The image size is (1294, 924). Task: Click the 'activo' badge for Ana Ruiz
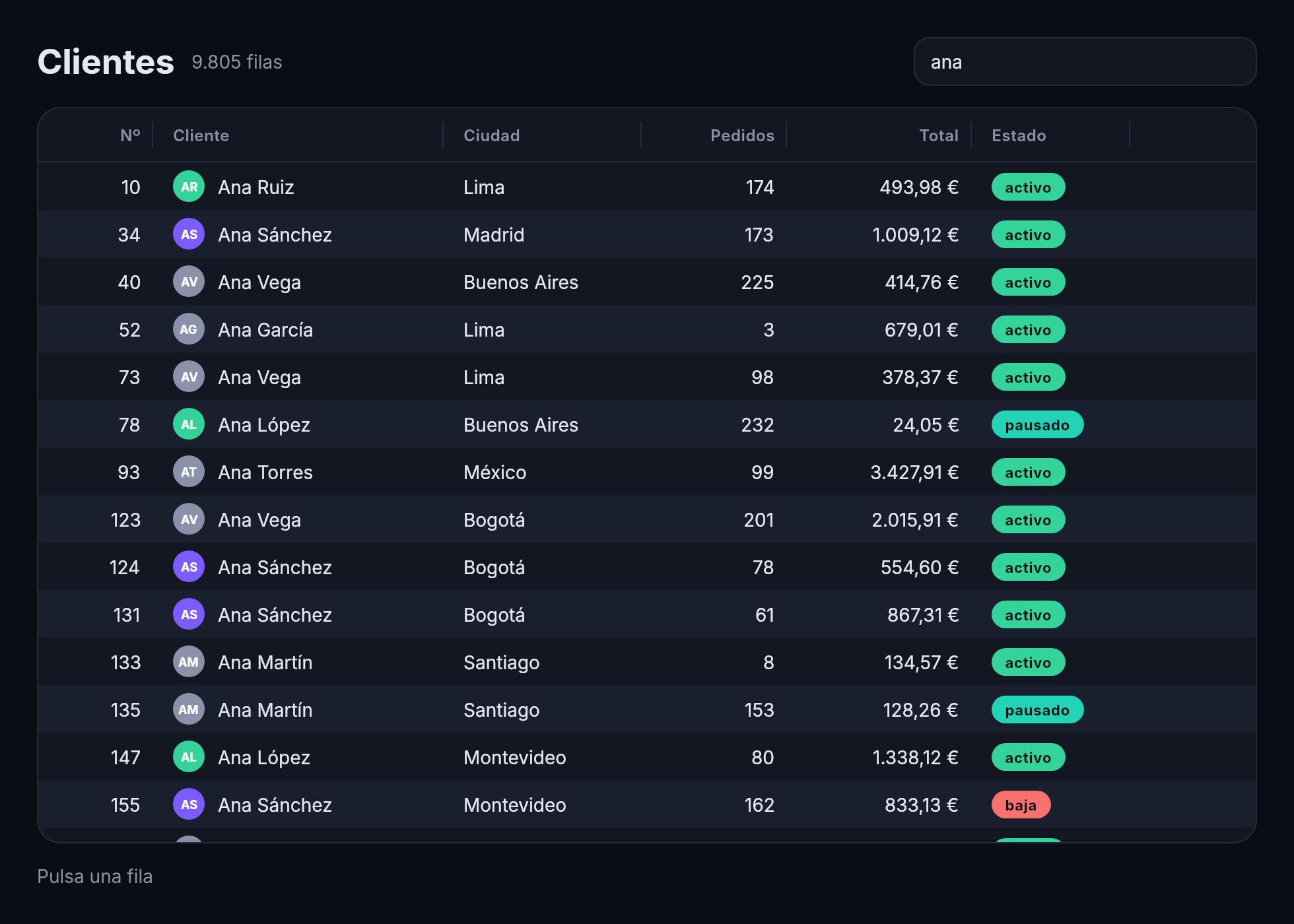(1028, 187)
